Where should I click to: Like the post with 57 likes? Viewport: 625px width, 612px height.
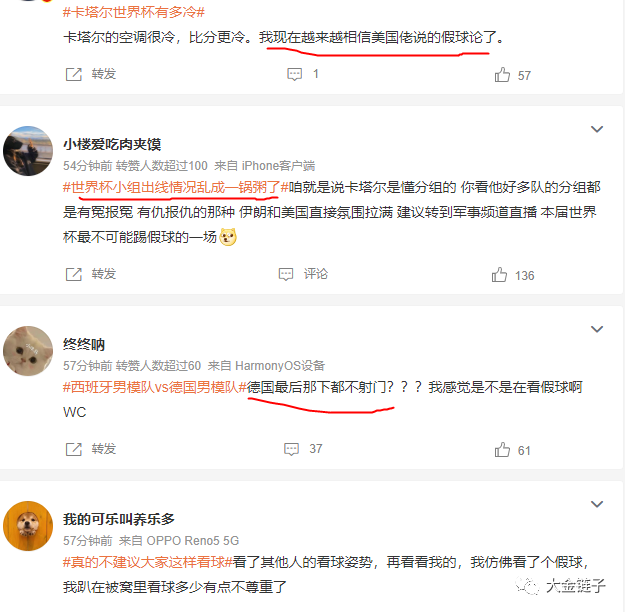coord(502,75)
